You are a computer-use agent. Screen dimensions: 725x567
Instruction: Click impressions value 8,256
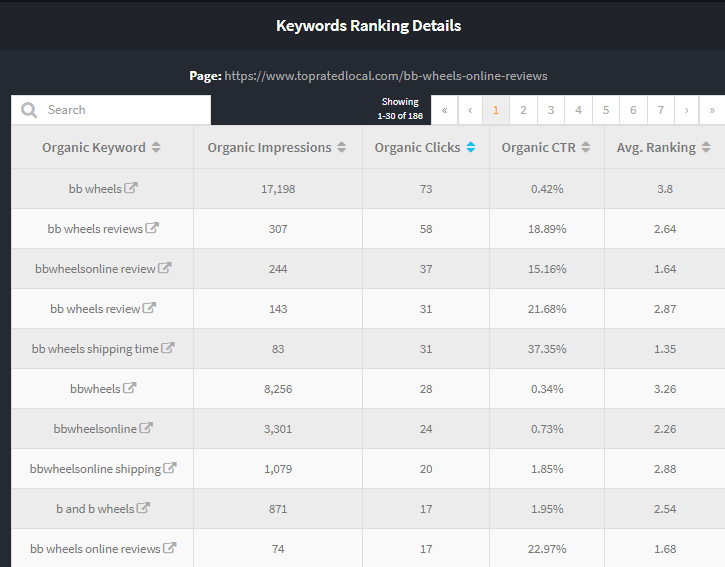click(278, 389)
